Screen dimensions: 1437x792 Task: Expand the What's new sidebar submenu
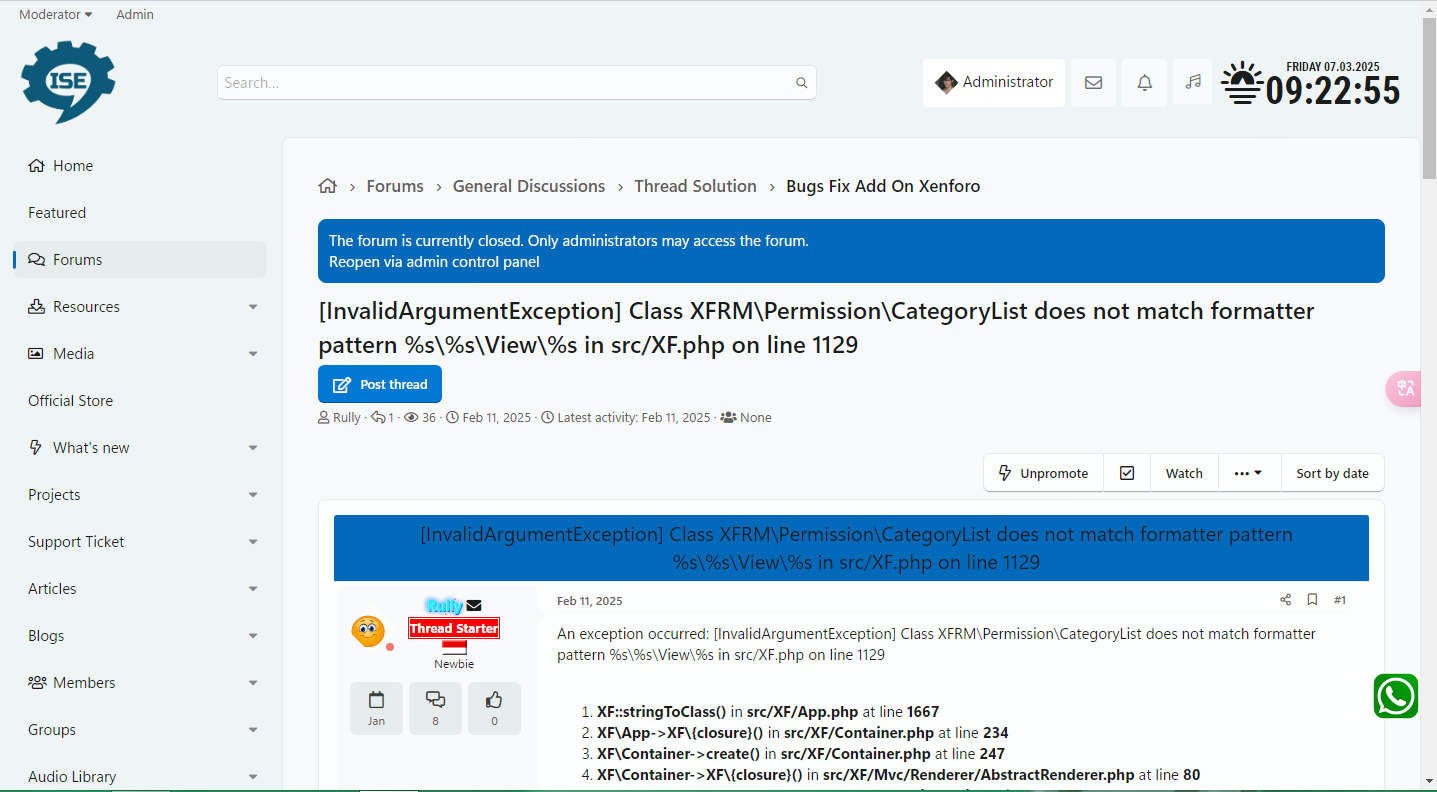point(253,448)
